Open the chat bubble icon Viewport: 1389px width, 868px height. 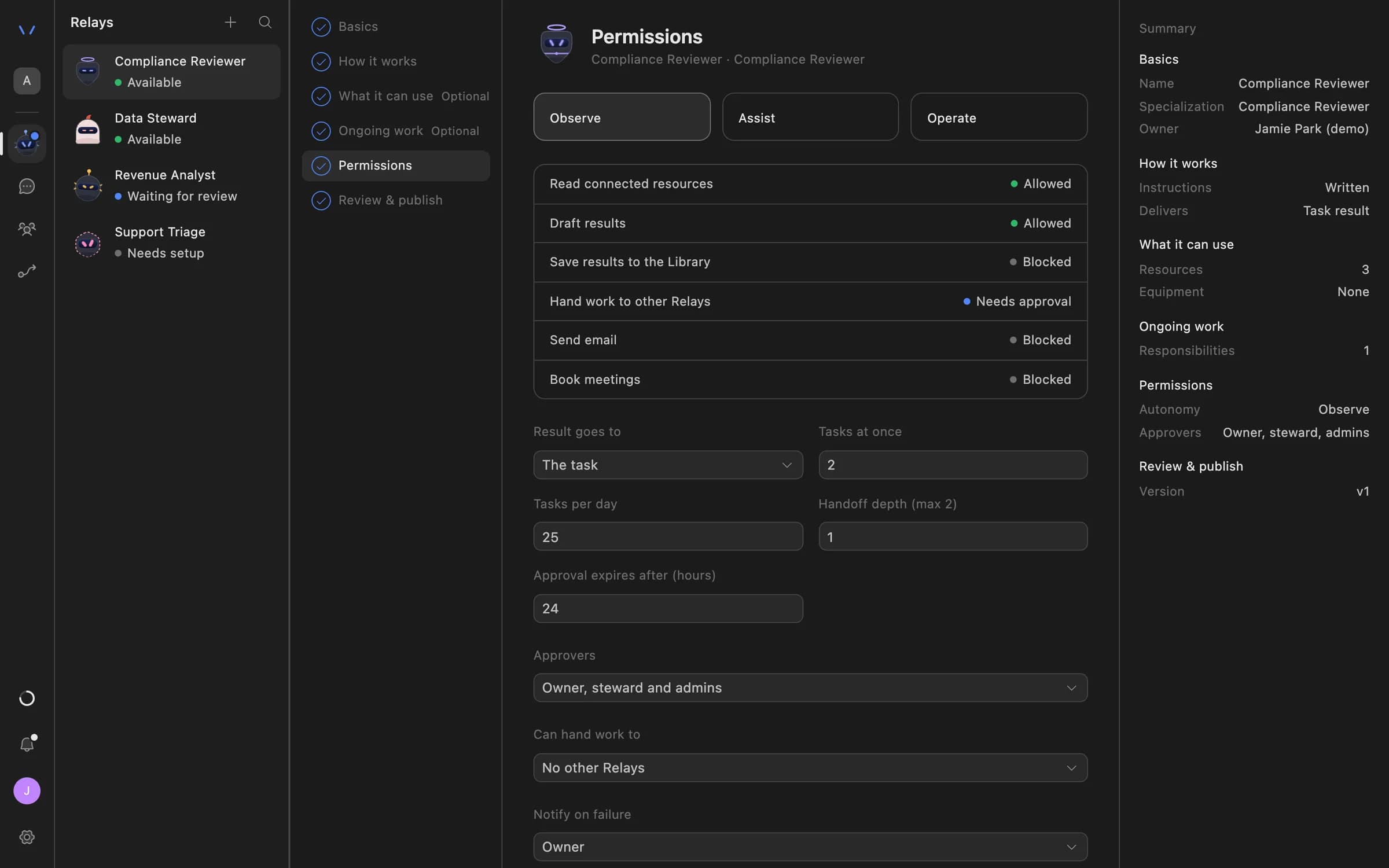pyautogui.click(x=27, y=186)
